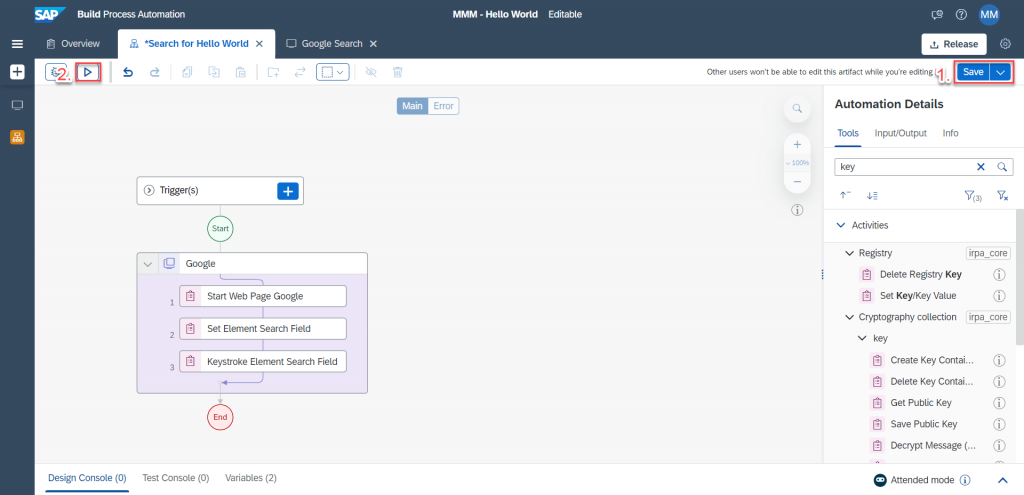The width and height of the screenshot is (1024, 495).
Task: Show info for Set Key/Key Value
Action: coord(999,296)
